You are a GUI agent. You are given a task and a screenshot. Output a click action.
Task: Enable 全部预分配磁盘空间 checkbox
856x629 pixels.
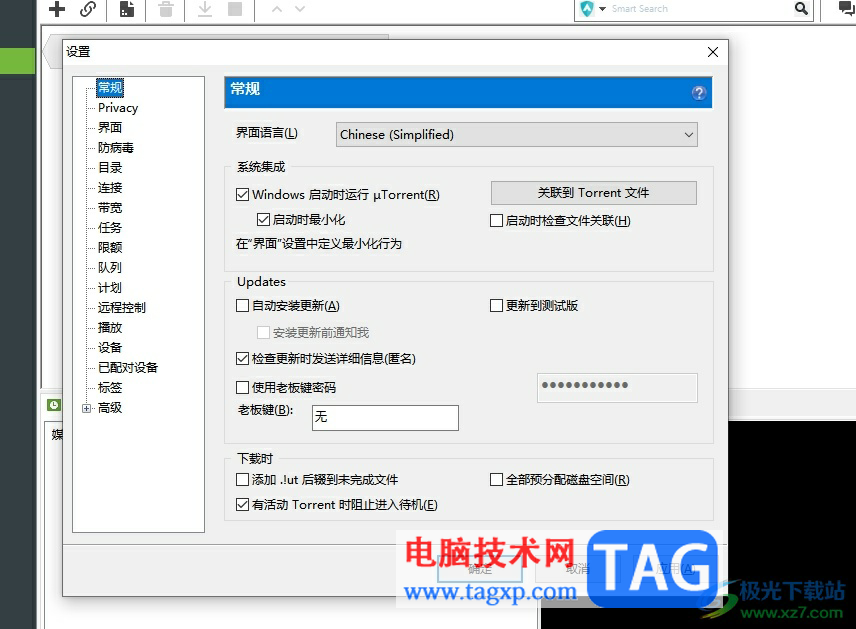496,479
